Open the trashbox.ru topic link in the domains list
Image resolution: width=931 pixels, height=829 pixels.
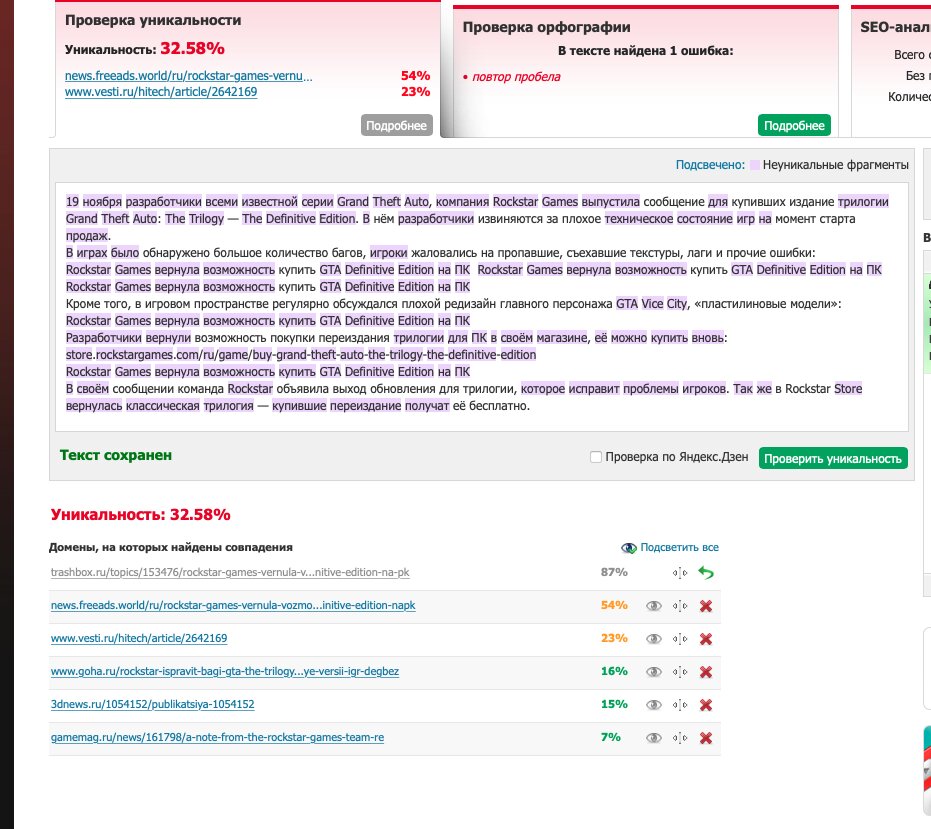(x=230, y=572)
